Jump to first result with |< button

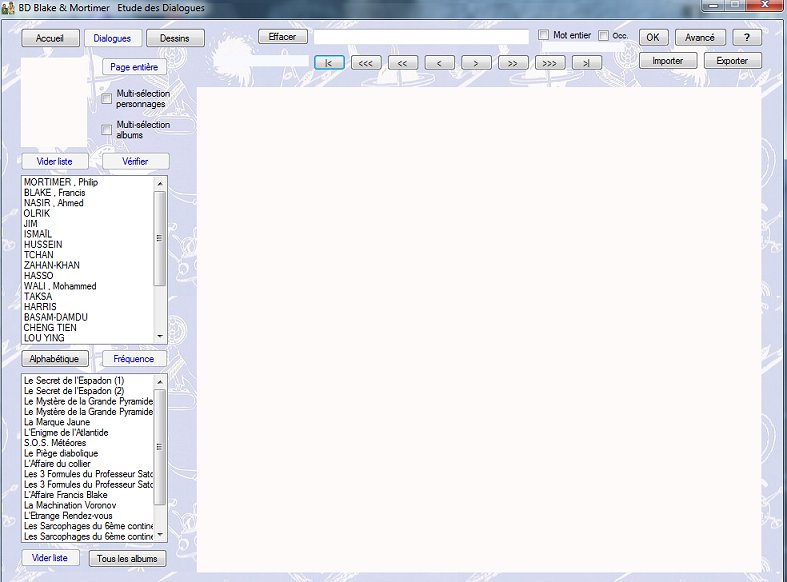[x=329, y=63]
